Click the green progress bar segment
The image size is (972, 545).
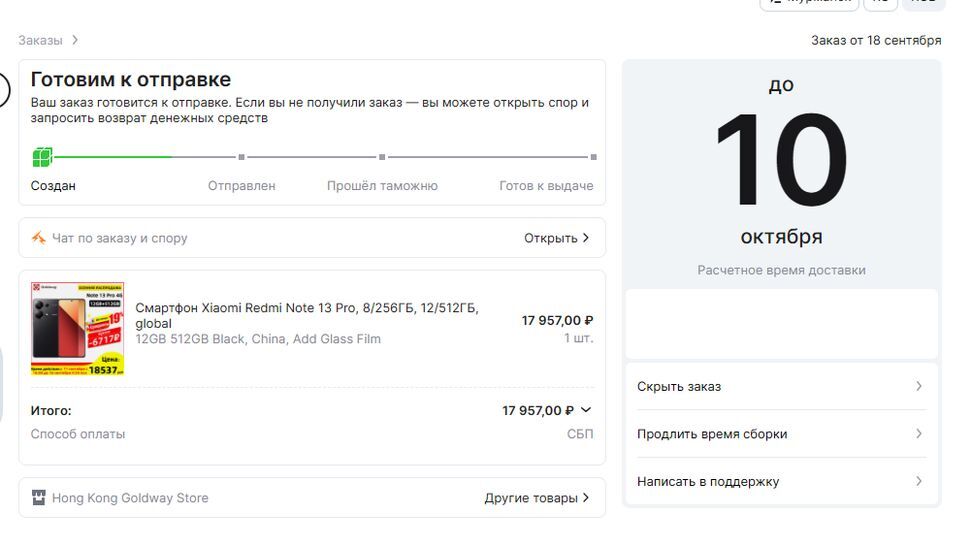[x=112, y=157]
